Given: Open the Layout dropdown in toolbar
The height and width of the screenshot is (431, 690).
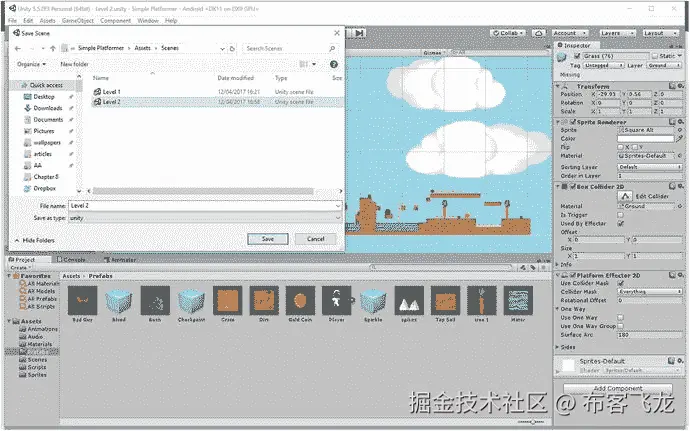Looking at the screenshot, I should pyautogui.click(x=661, y=33).
